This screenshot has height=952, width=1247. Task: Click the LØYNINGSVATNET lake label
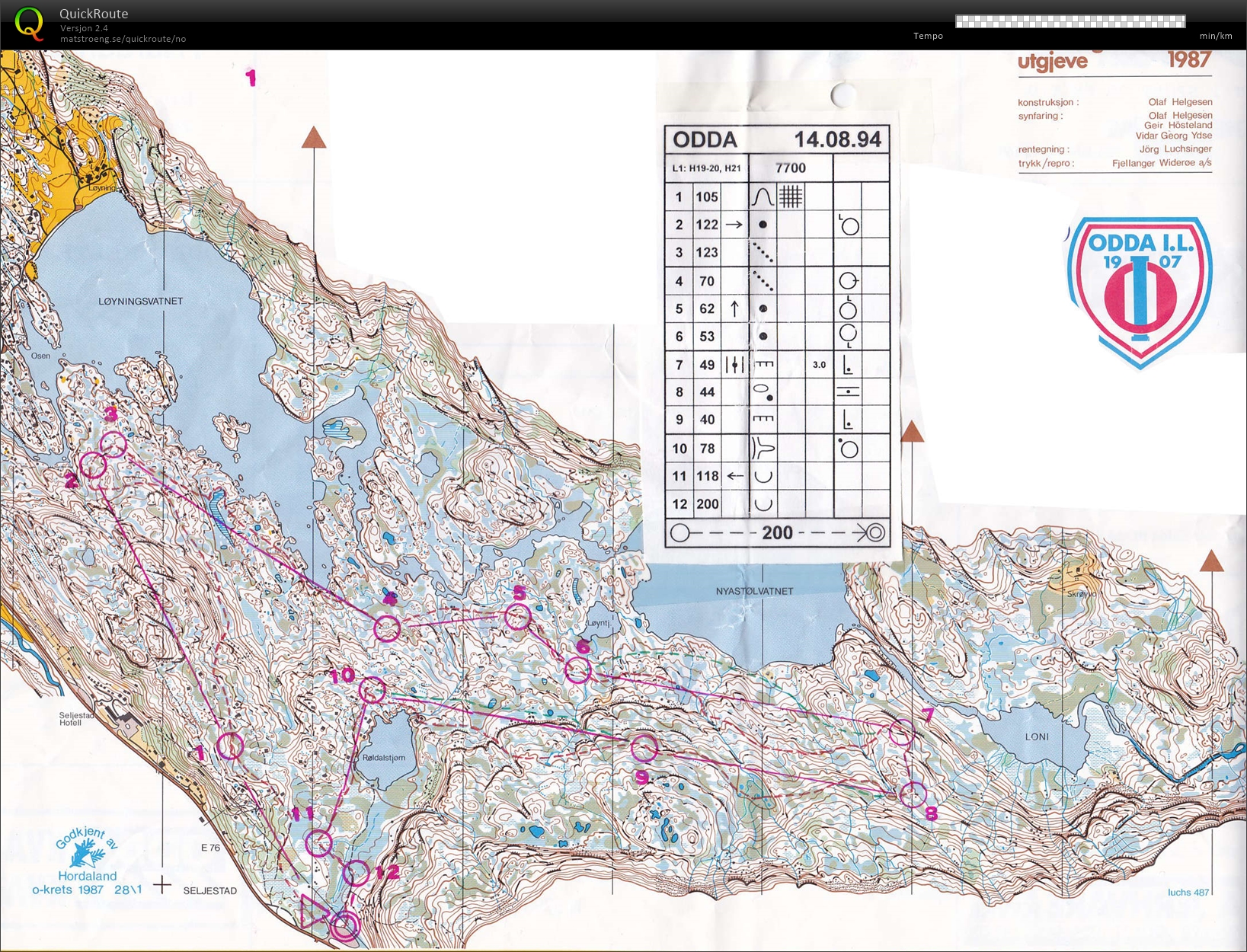pyautogui.click(x=141, y=302)
